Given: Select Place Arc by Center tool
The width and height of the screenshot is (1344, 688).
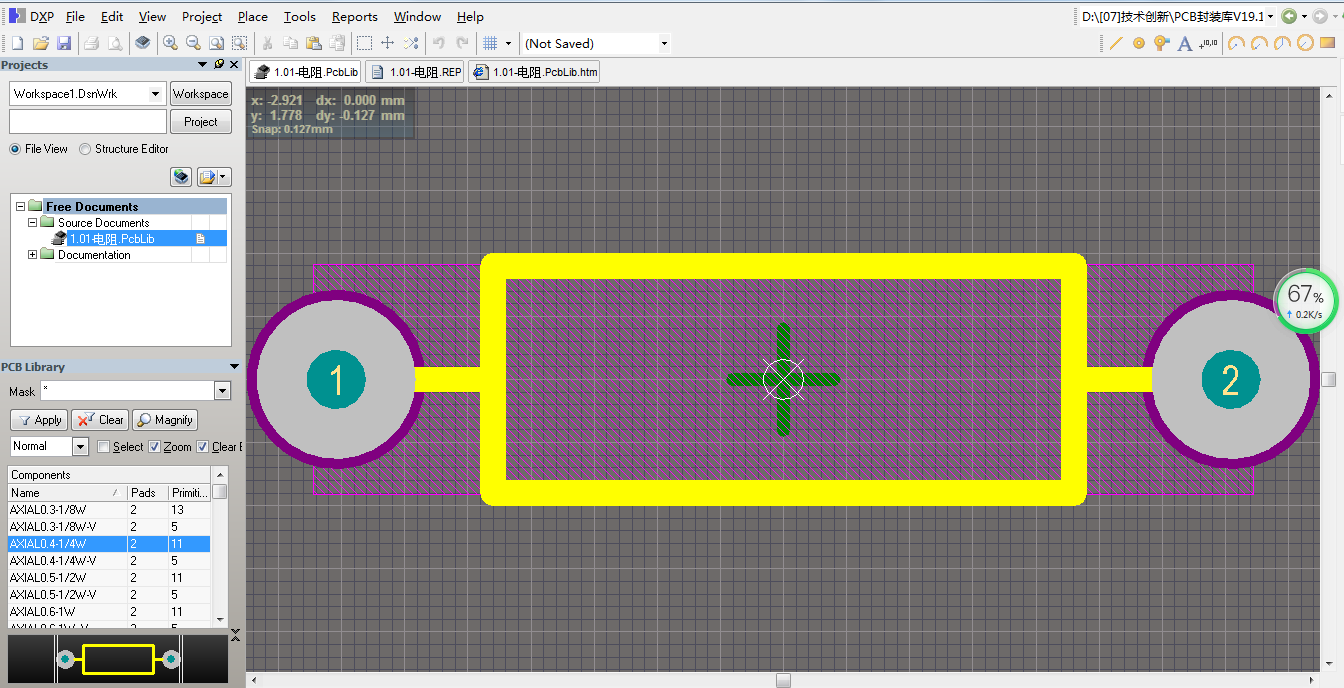Looking at the screenshot, I should [x=1237, y=43].
